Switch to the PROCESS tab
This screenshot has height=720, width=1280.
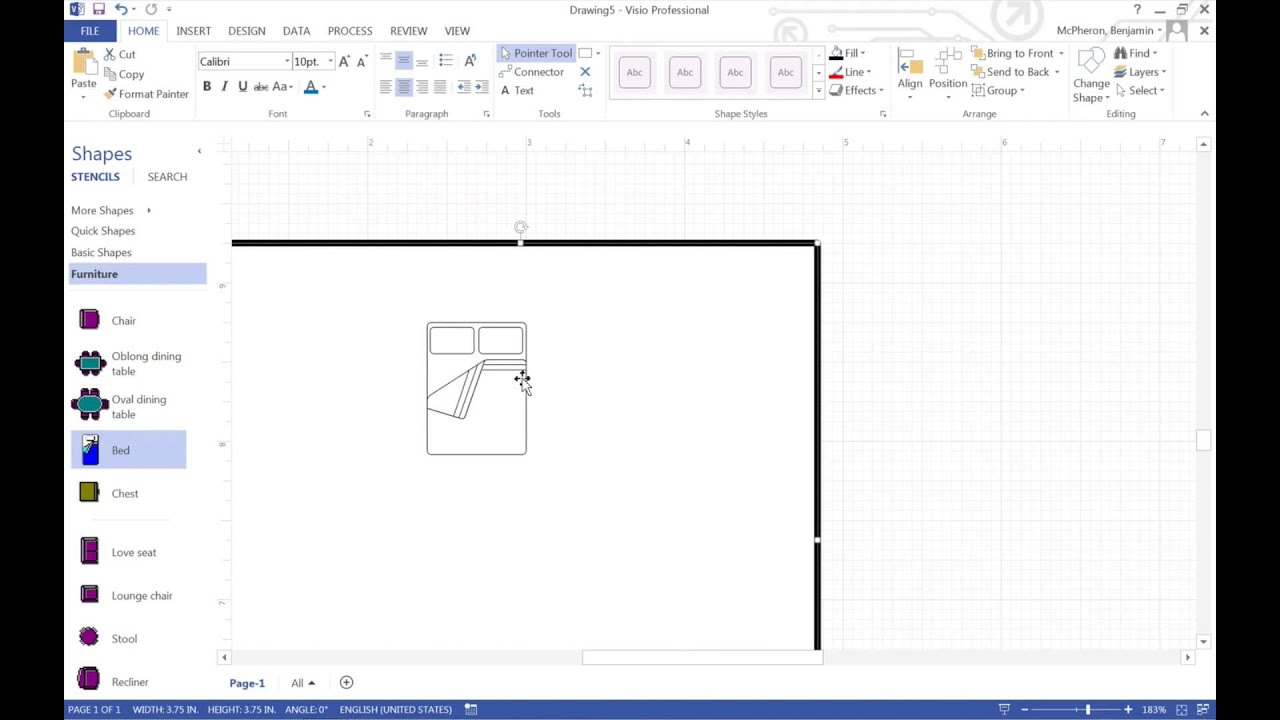pyautogui.click(x=350, y=31)
